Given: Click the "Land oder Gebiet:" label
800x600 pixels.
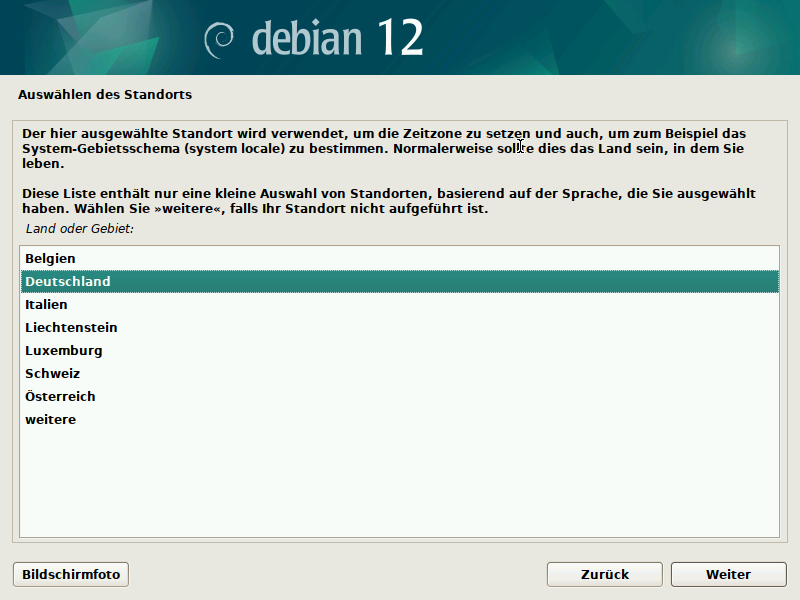Looking at the screenshot, I should [x=80, y=229].
